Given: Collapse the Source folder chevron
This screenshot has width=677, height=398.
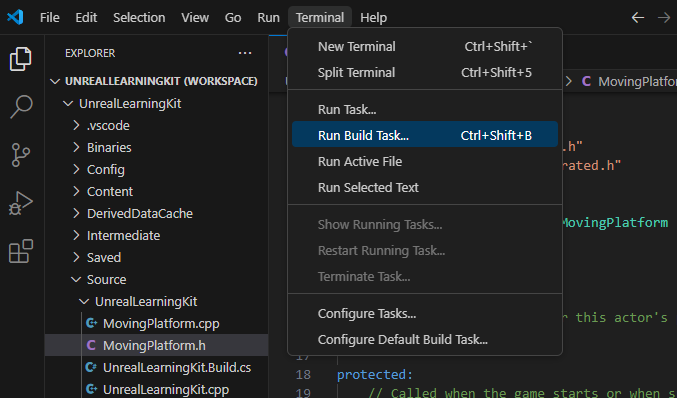Looking at the screenshot, I should click(x=76, y=279).
